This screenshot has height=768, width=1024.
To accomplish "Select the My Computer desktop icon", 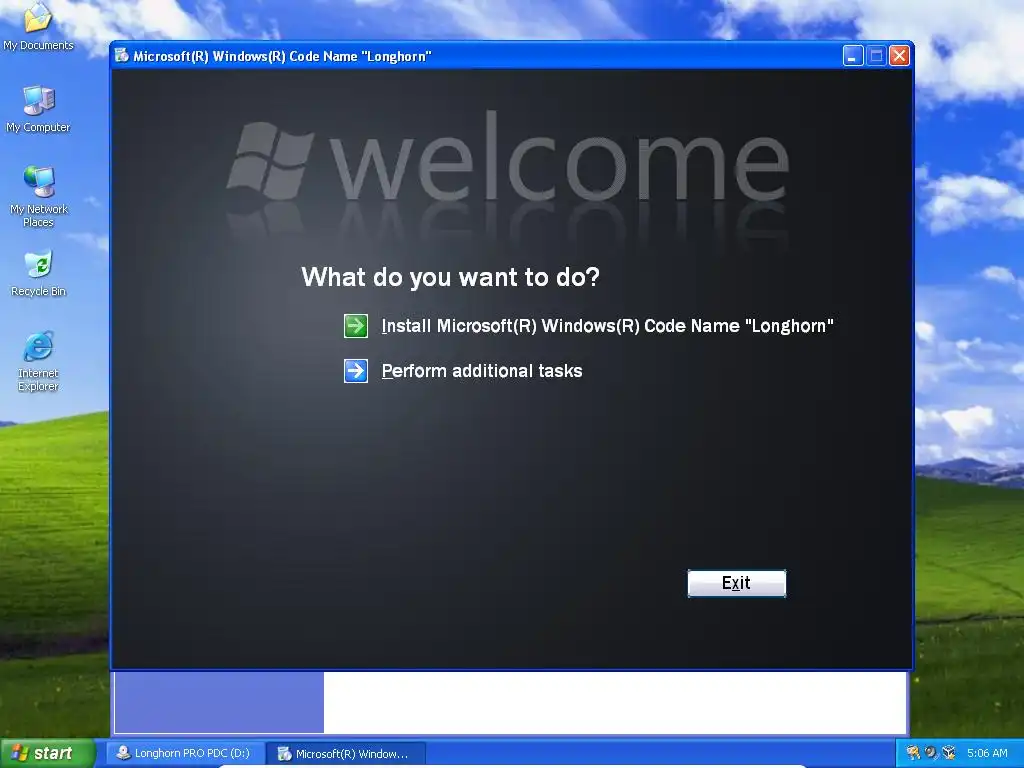I will coord(38,109).
